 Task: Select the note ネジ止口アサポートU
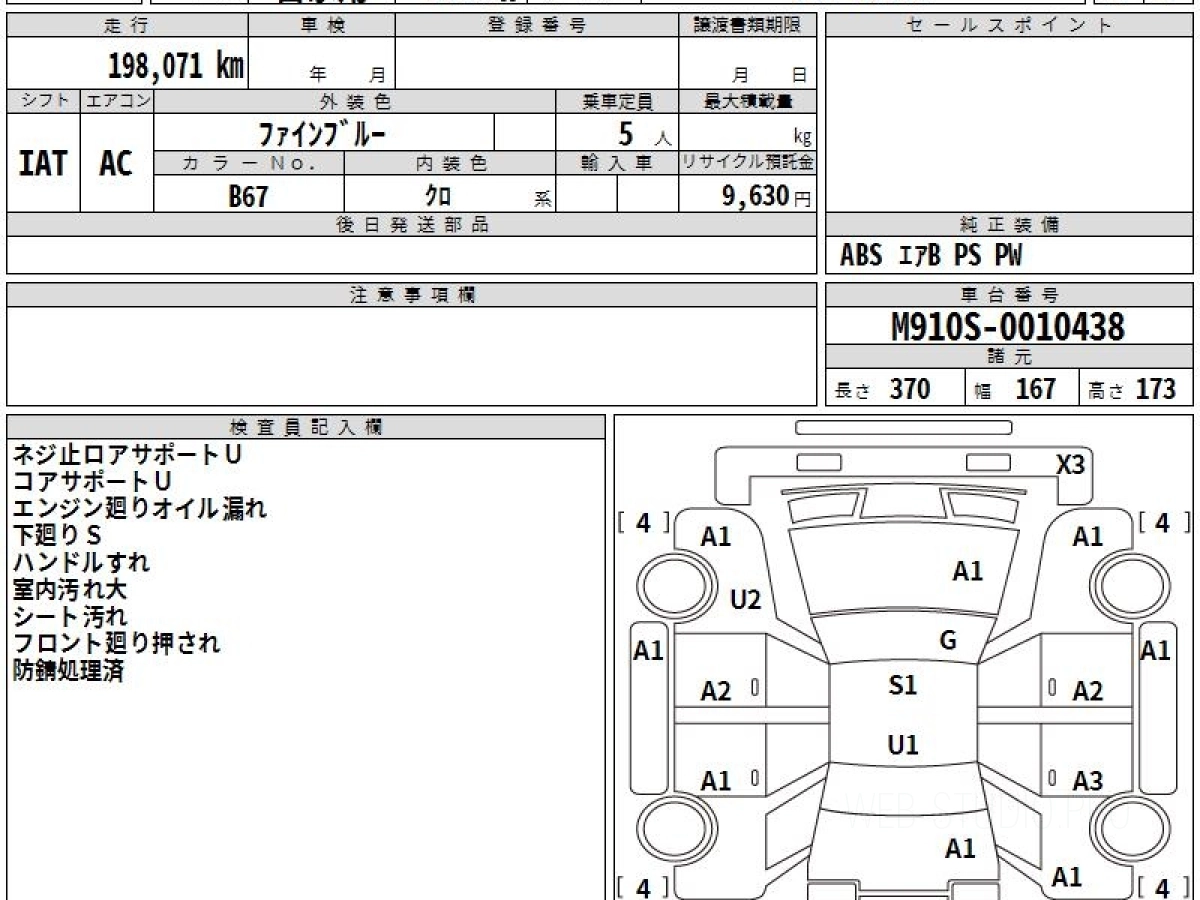click(127, 454)
